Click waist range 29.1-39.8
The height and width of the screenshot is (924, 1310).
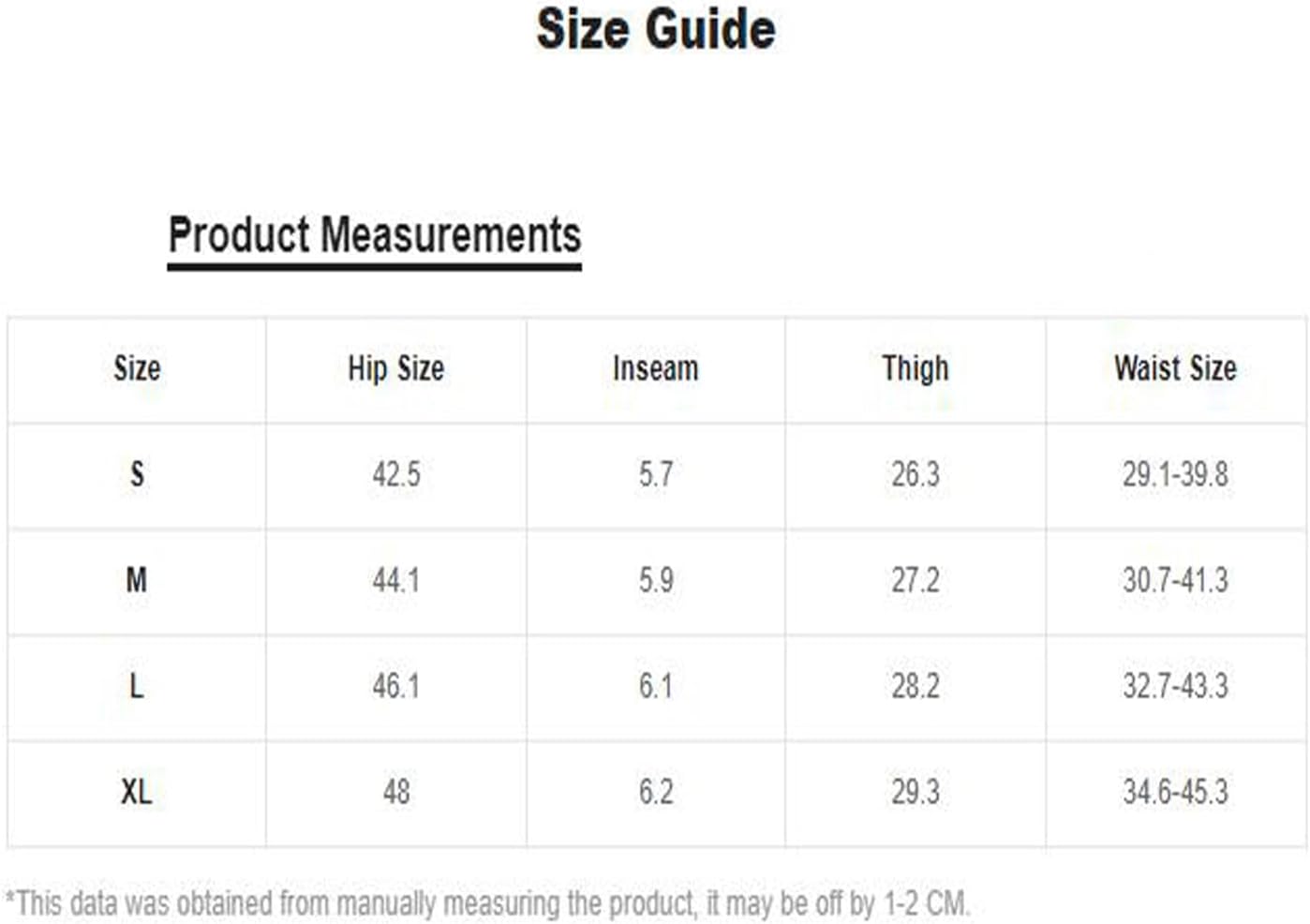click(x=1175, y=474)
